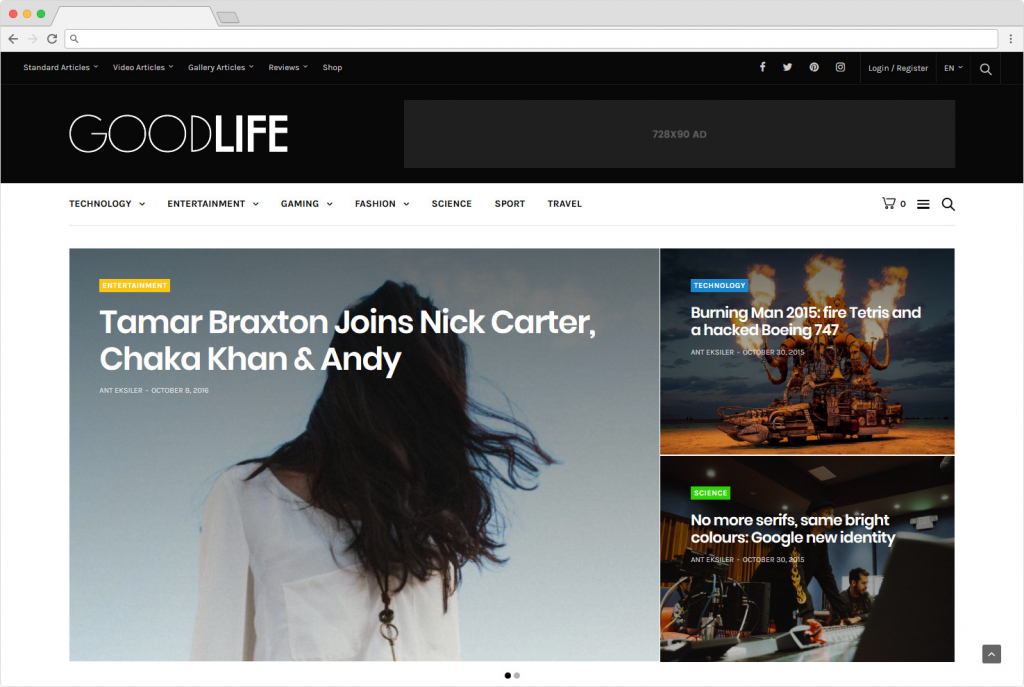Screen dimensions: 1024x687
Task: Click the scroll-to-top arrow button
Action: point(991,654)
